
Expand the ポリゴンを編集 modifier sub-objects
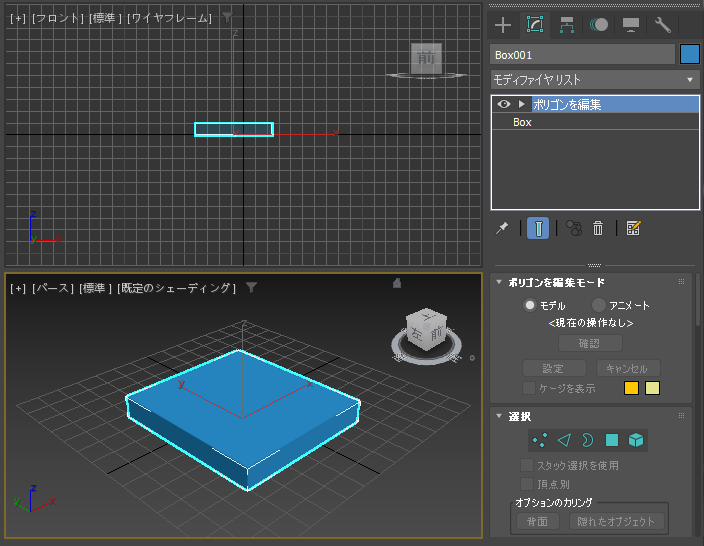tap(521, 104)
